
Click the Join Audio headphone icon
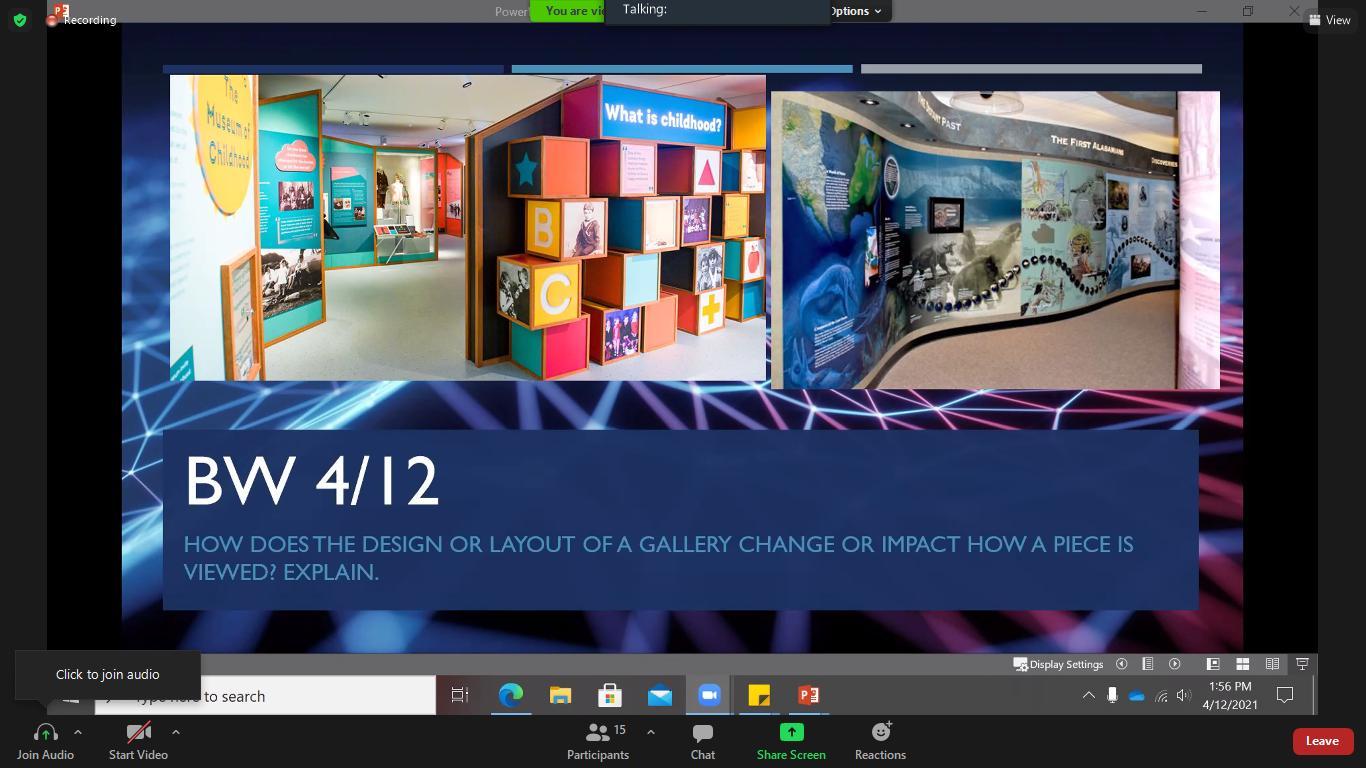[x=45, y=733]
